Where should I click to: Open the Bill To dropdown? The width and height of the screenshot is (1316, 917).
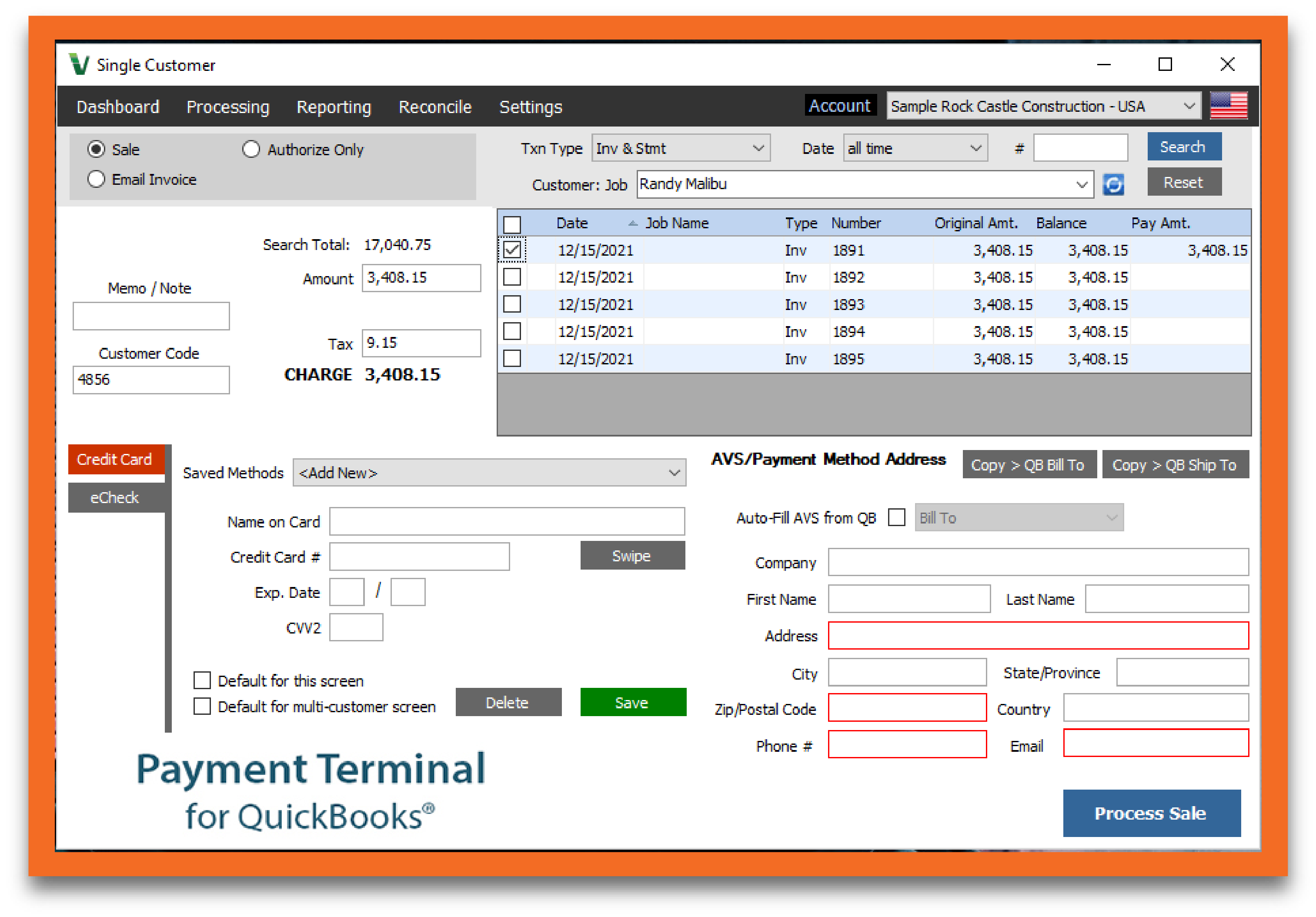click(1019, 517)
